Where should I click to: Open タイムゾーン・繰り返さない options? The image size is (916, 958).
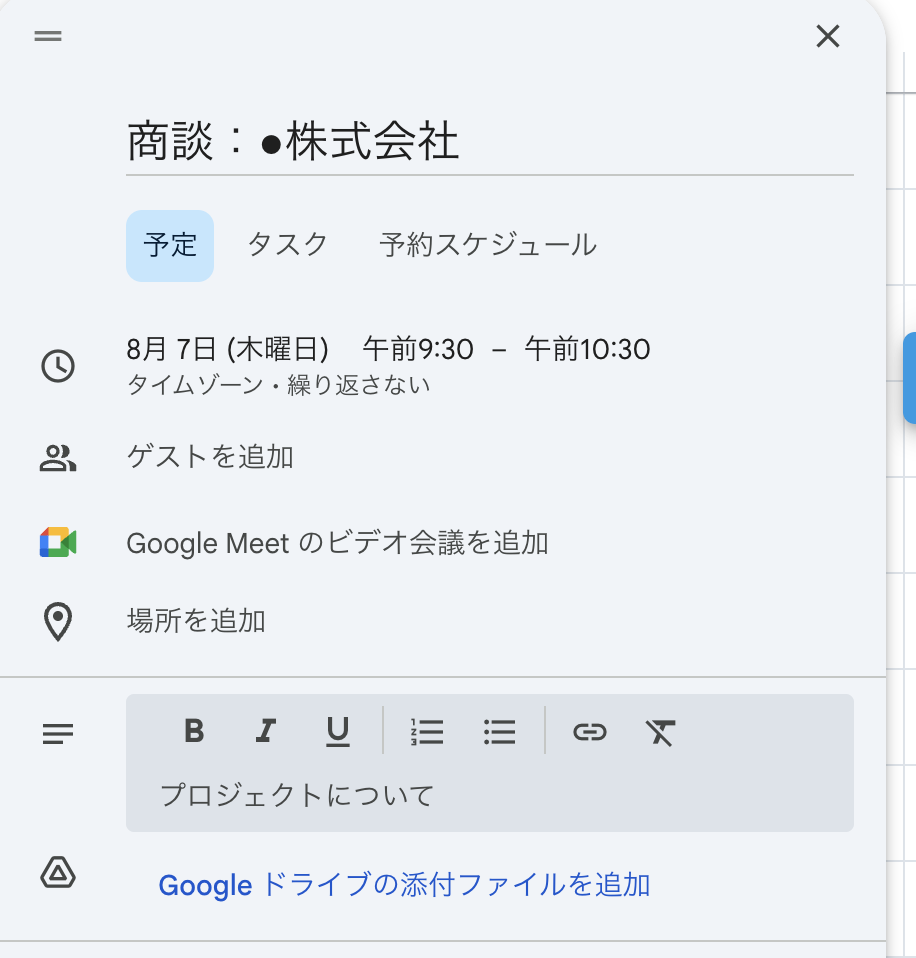coord(278,385)
